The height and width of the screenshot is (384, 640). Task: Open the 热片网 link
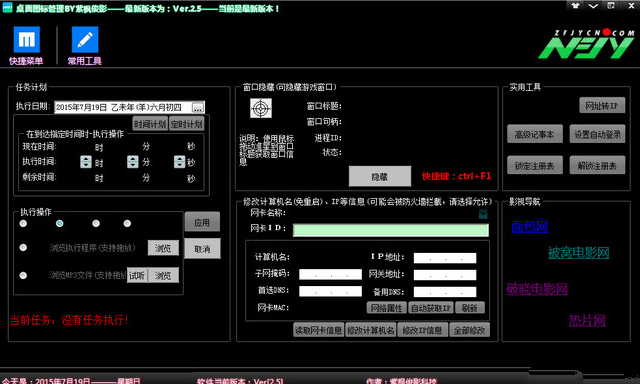587,320
